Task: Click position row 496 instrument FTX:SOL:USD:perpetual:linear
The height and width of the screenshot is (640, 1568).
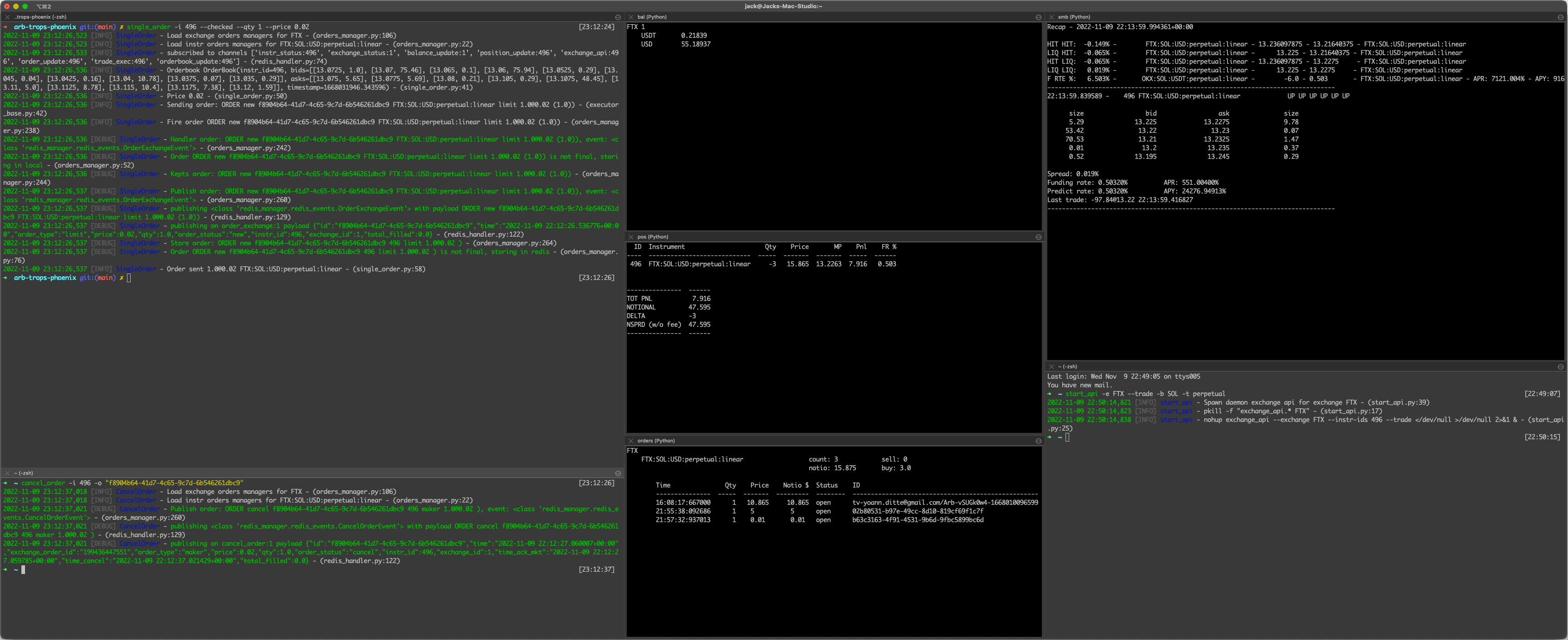Action: (700, 264)
